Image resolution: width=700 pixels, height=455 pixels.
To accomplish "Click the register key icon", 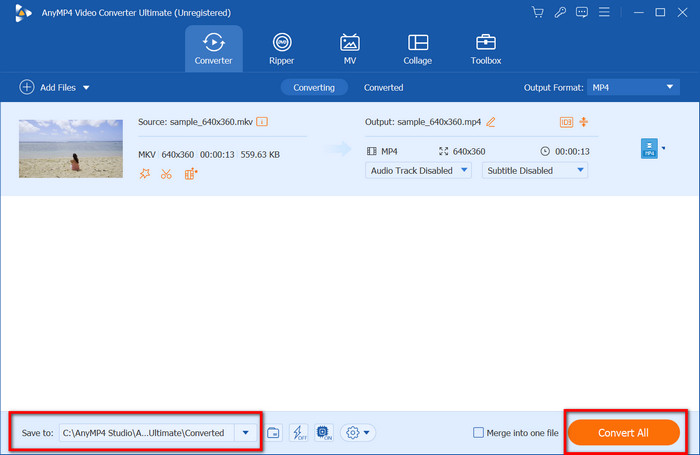I will pos(560,12).
